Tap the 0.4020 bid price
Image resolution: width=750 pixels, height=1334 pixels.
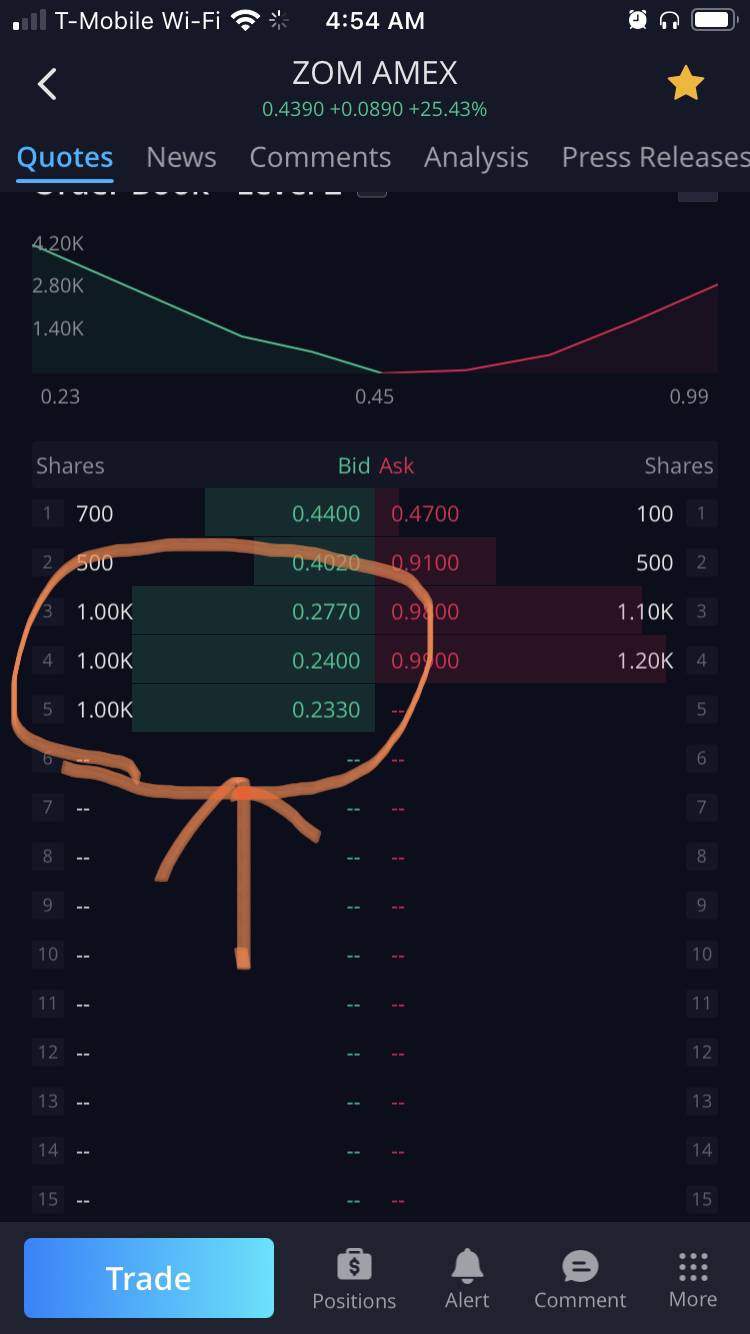[326, 562]
